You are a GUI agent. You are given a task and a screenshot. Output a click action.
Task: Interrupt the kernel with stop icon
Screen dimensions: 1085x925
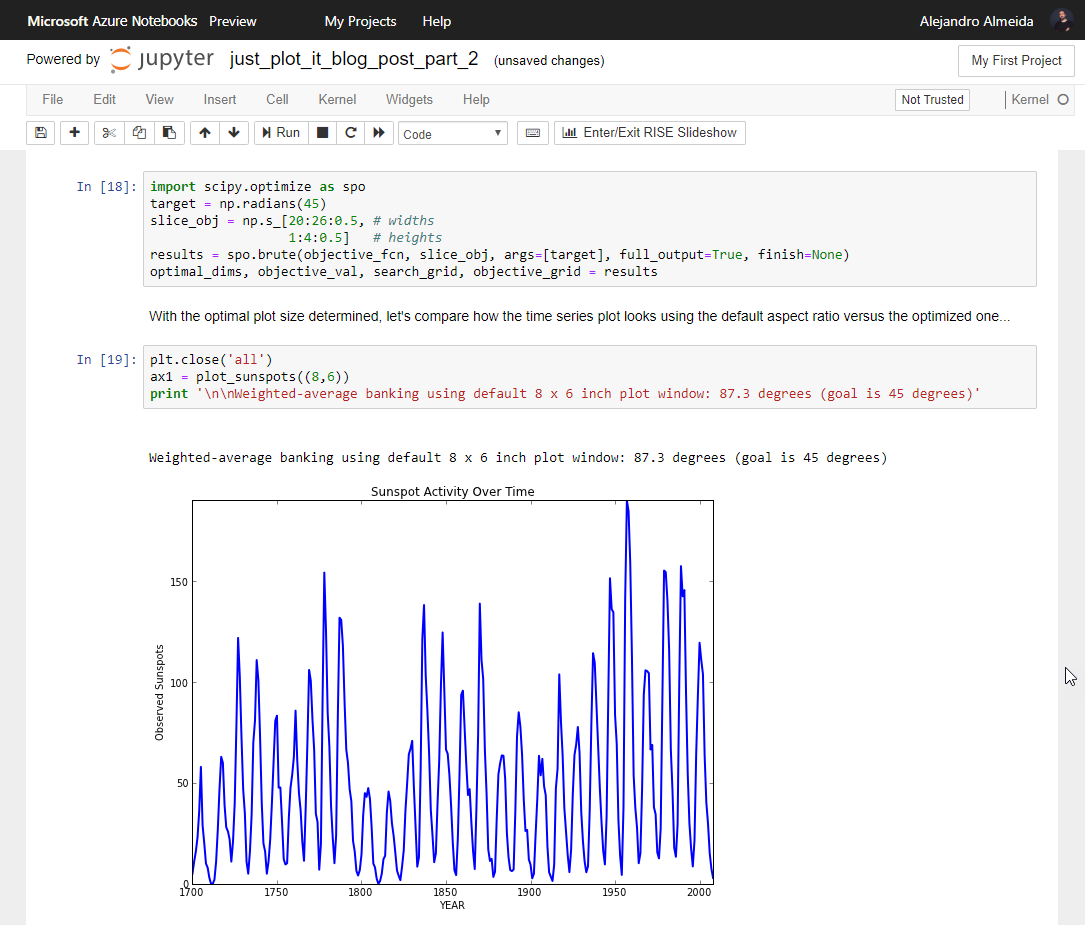[322, 133]
